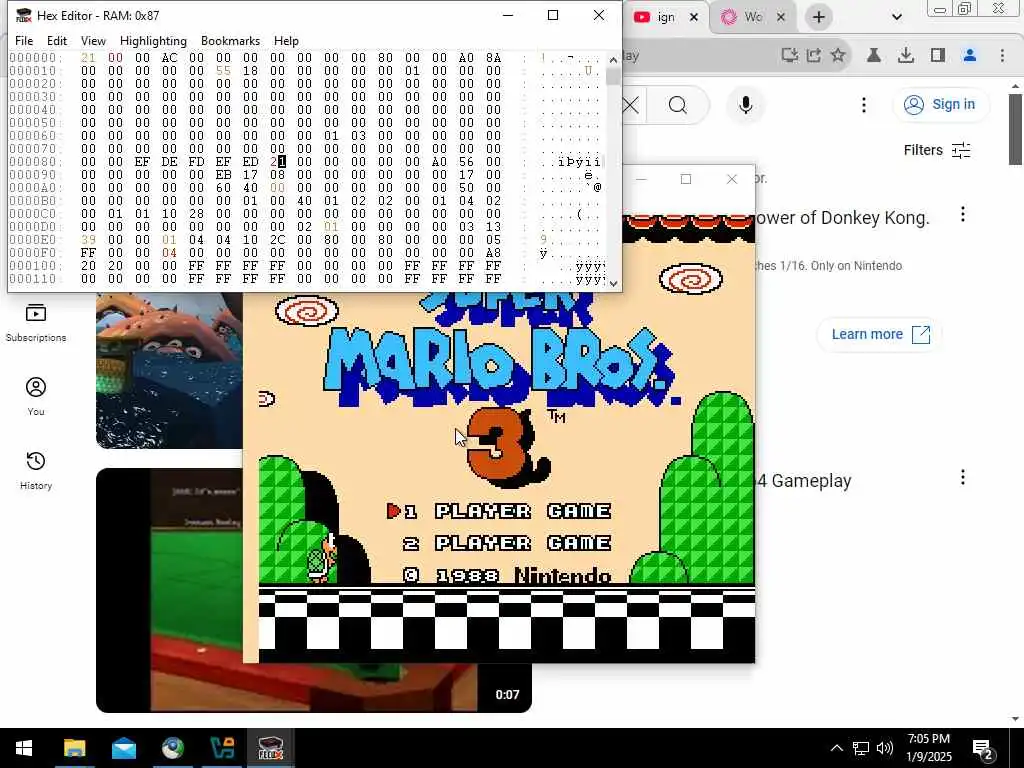This screenshot has width=1024, height=768.
Task: Select the highlighted byte at row 000080
Action: point(278,162)
